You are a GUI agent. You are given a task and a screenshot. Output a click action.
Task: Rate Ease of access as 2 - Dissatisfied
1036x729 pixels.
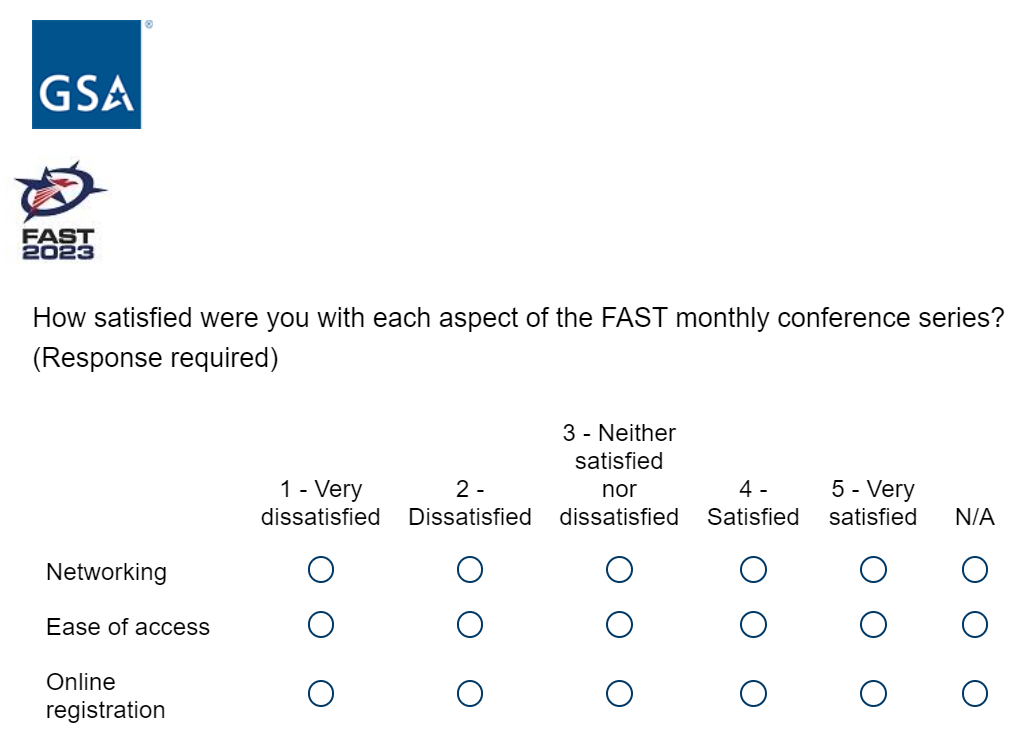[470, 625]
